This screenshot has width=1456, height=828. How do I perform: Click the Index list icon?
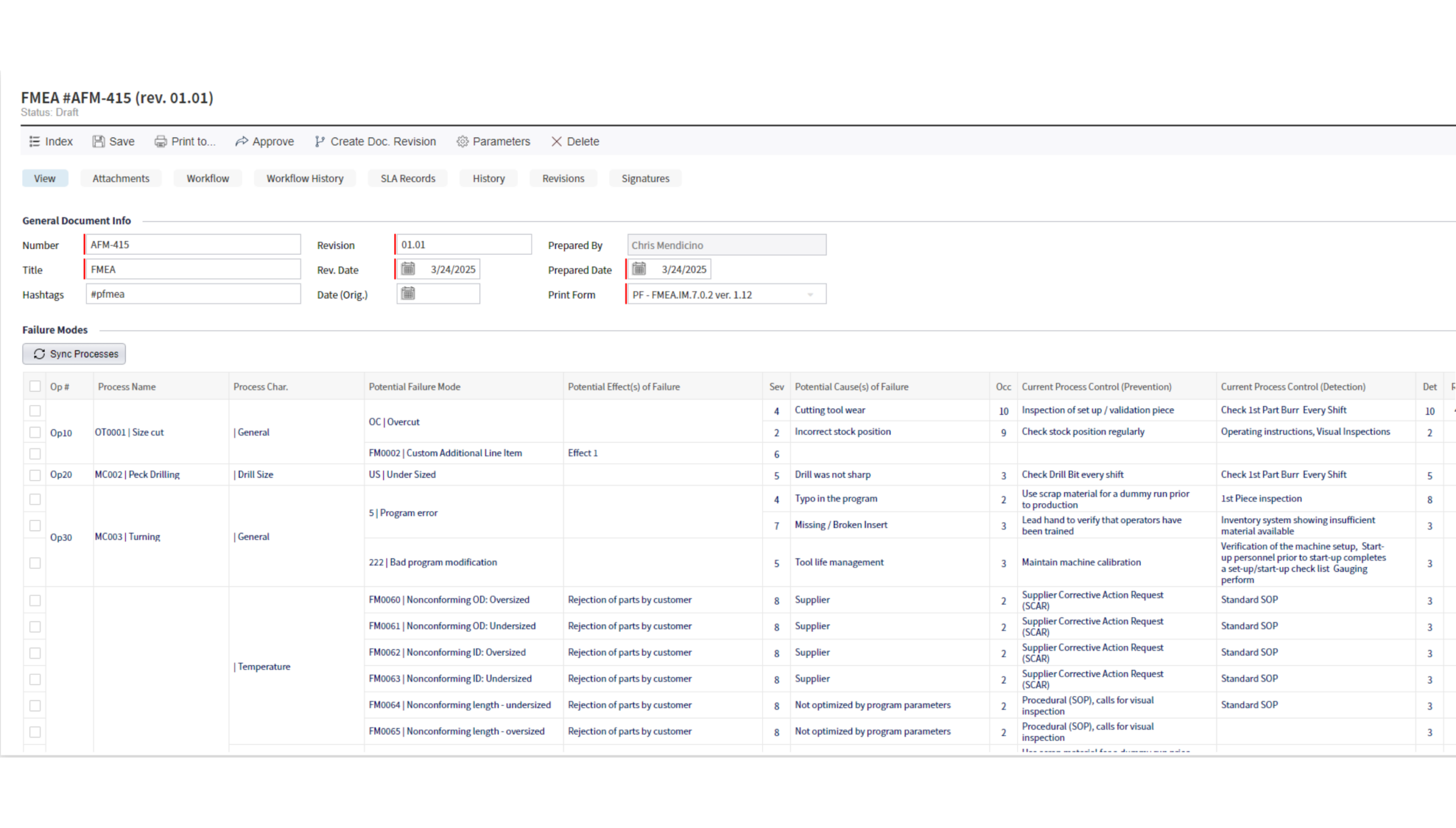coord(35,141)
